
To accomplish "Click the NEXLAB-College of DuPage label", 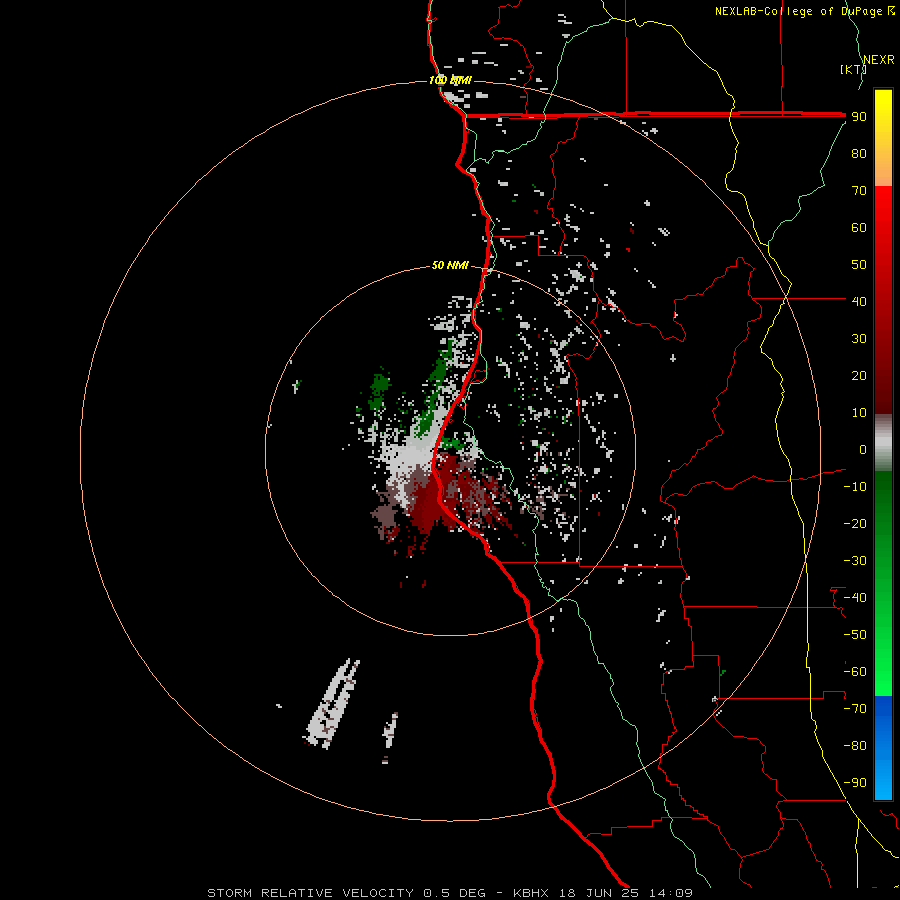I will (804, 11).
